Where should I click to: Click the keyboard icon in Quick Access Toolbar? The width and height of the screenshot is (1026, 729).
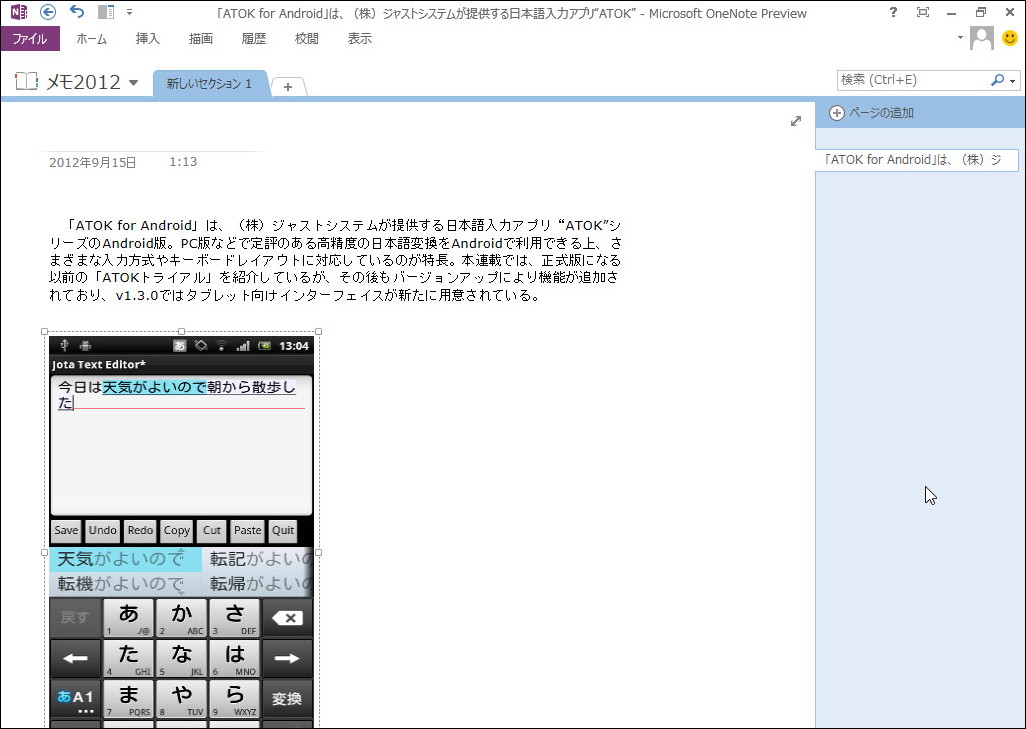click(x=105, y=12)
